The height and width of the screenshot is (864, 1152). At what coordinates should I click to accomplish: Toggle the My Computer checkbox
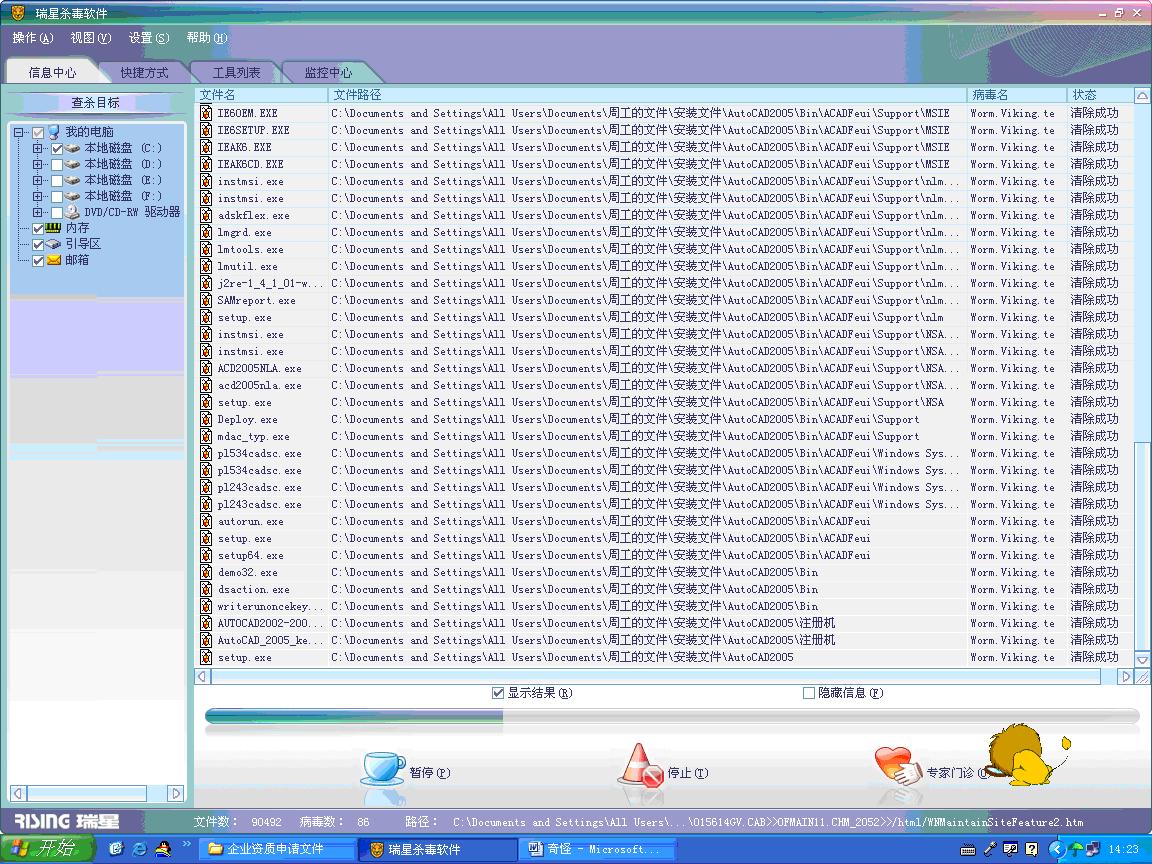pyautogui.click(x=38, y=133)
